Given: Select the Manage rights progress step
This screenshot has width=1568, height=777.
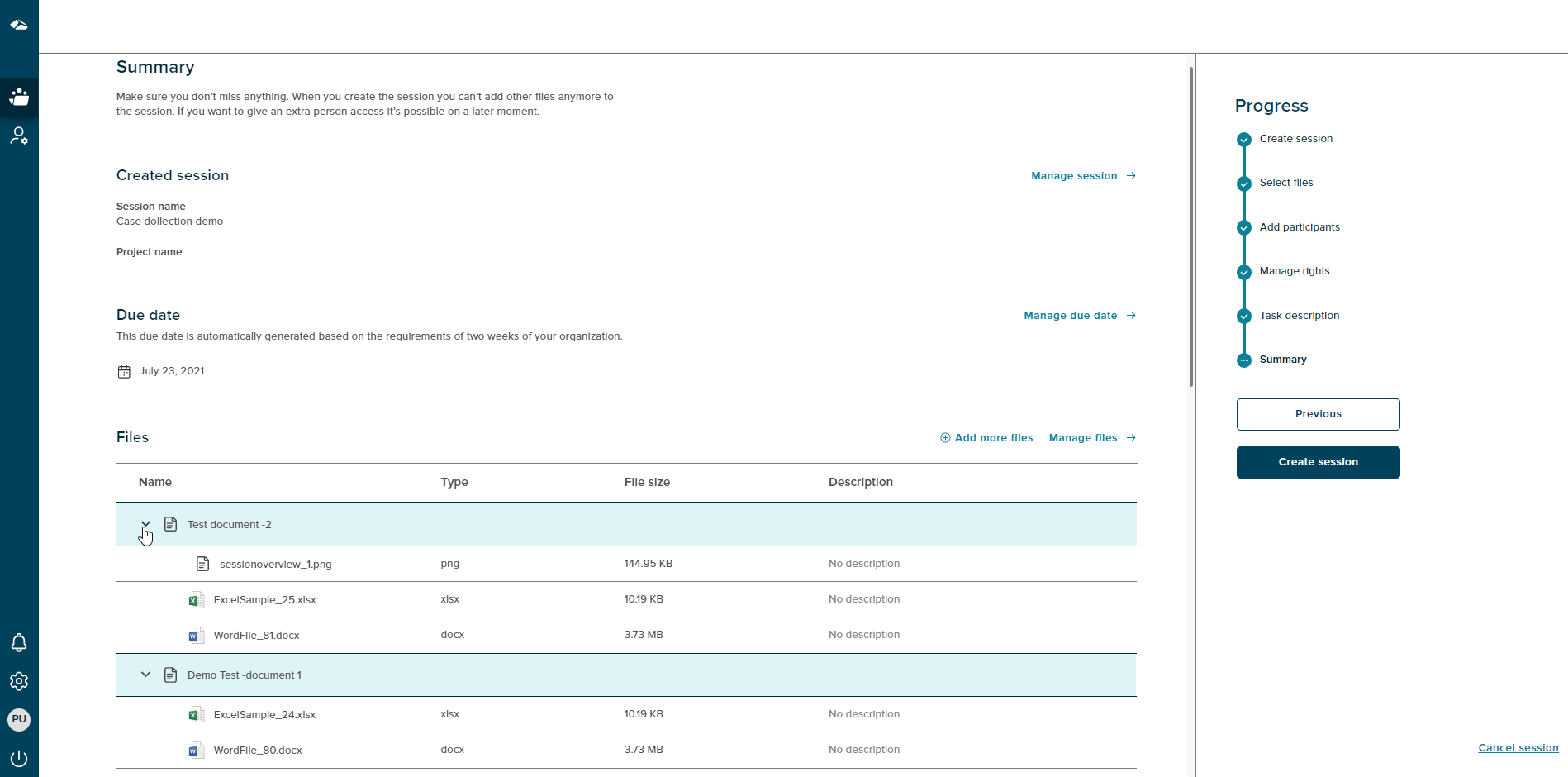Looking at the screenshot, I should click(1244, 271).
